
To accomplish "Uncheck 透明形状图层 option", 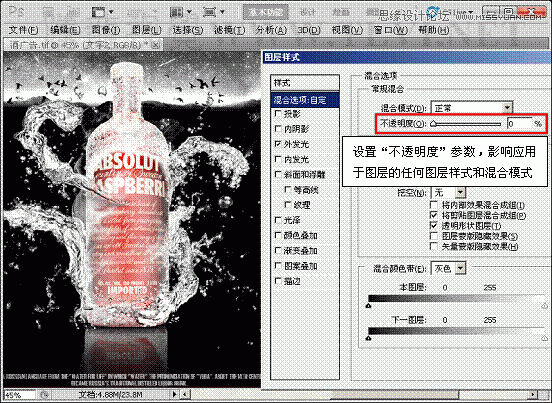I will (x=434, y=225).
